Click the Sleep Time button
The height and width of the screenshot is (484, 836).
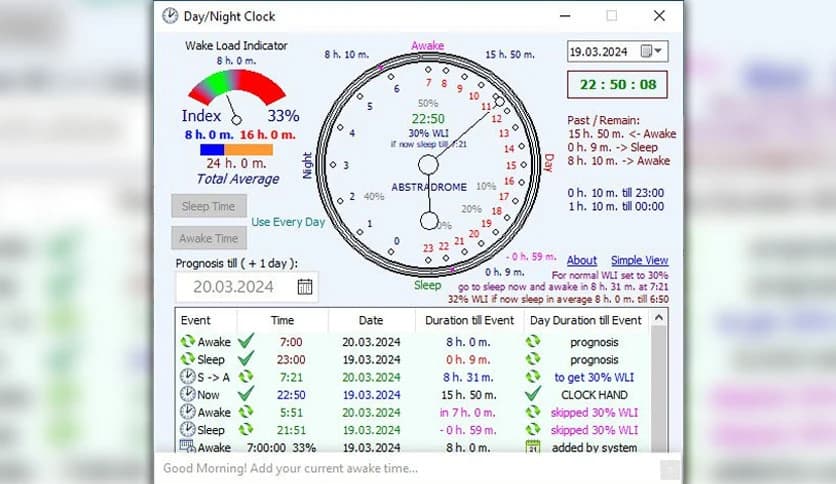[208, 206]
